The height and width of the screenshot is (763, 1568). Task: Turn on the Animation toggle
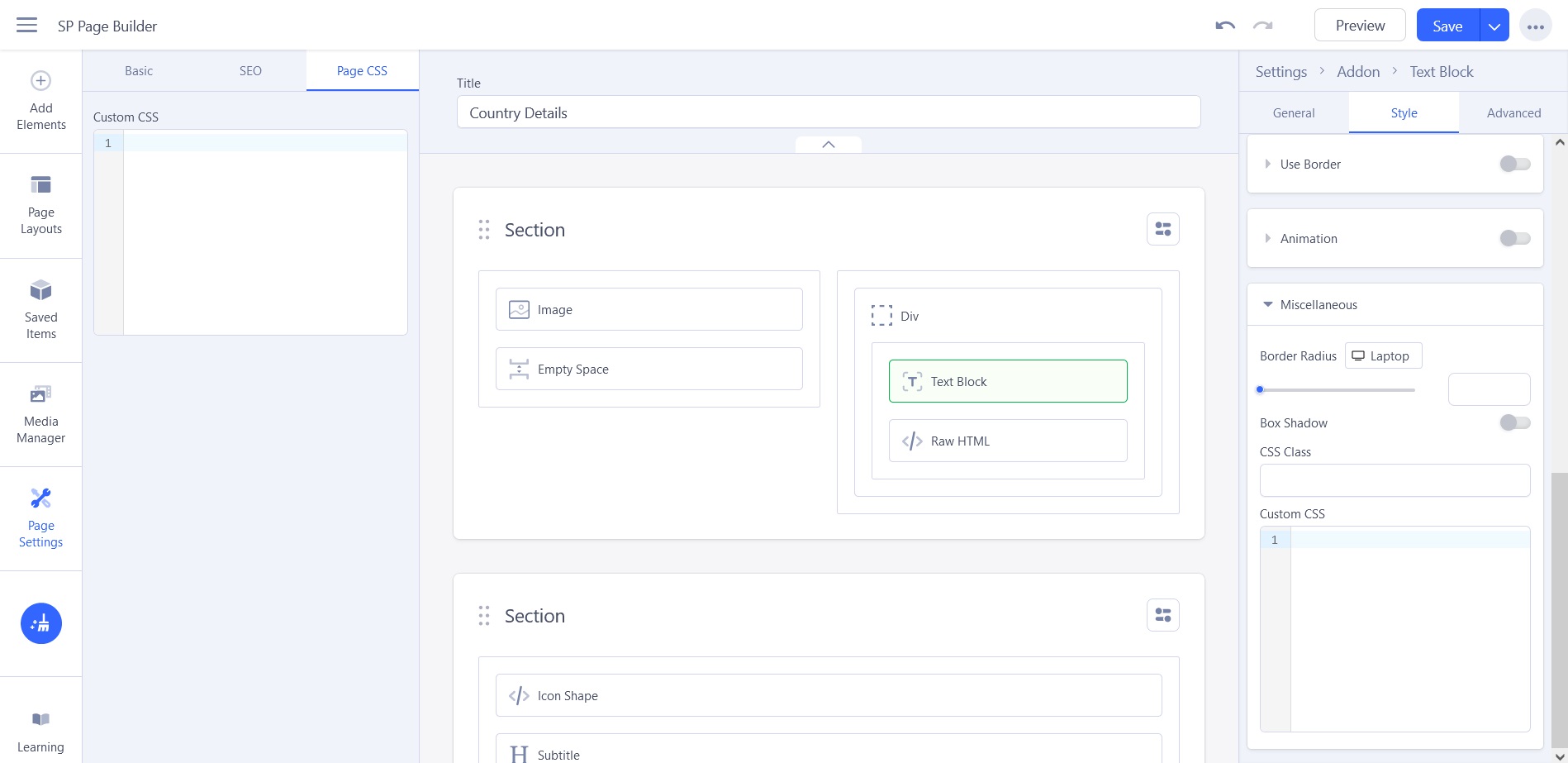(x=1514, y=238)
